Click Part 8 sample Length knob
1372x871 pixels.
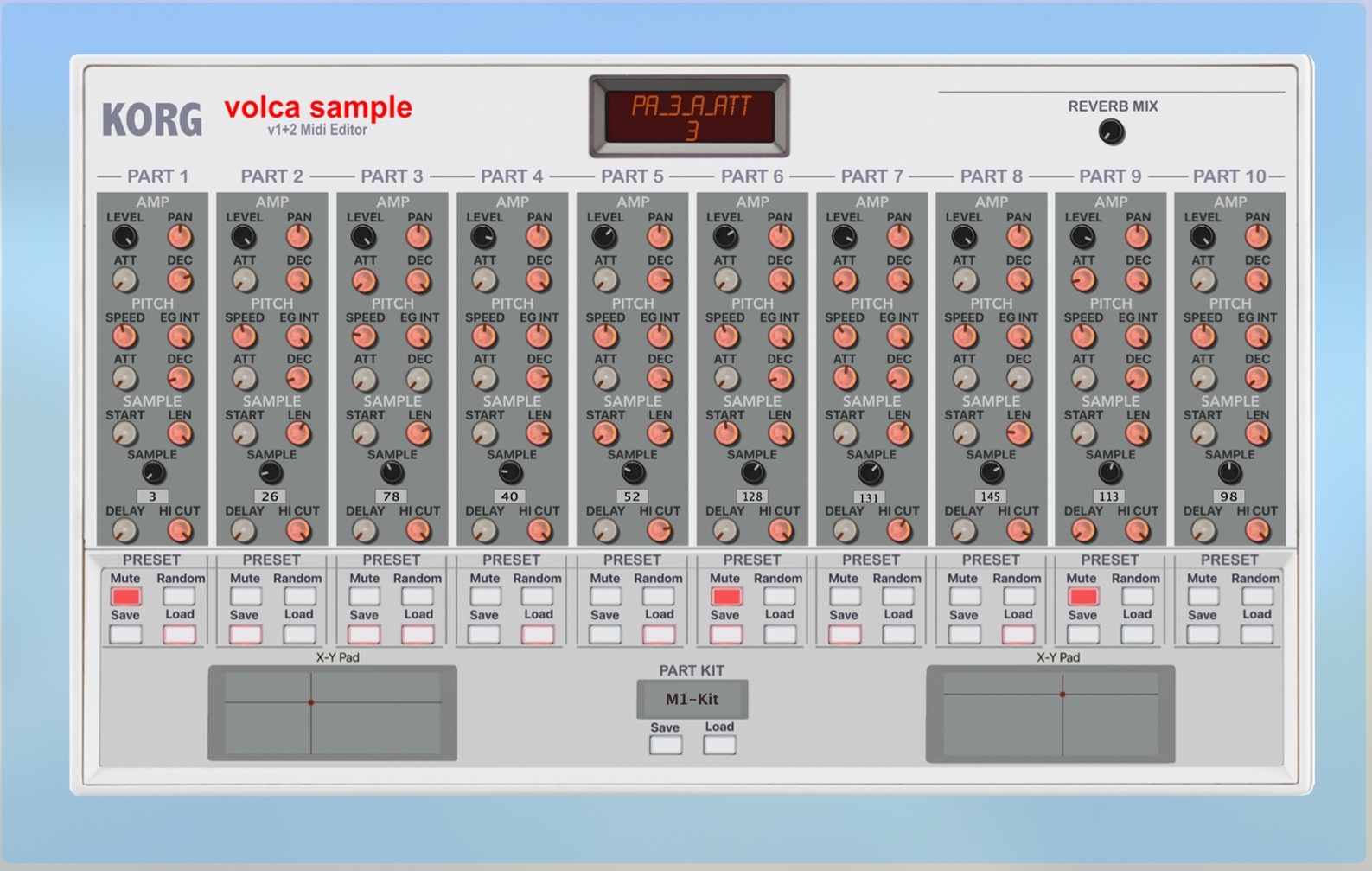click(x=1018, y=434)
